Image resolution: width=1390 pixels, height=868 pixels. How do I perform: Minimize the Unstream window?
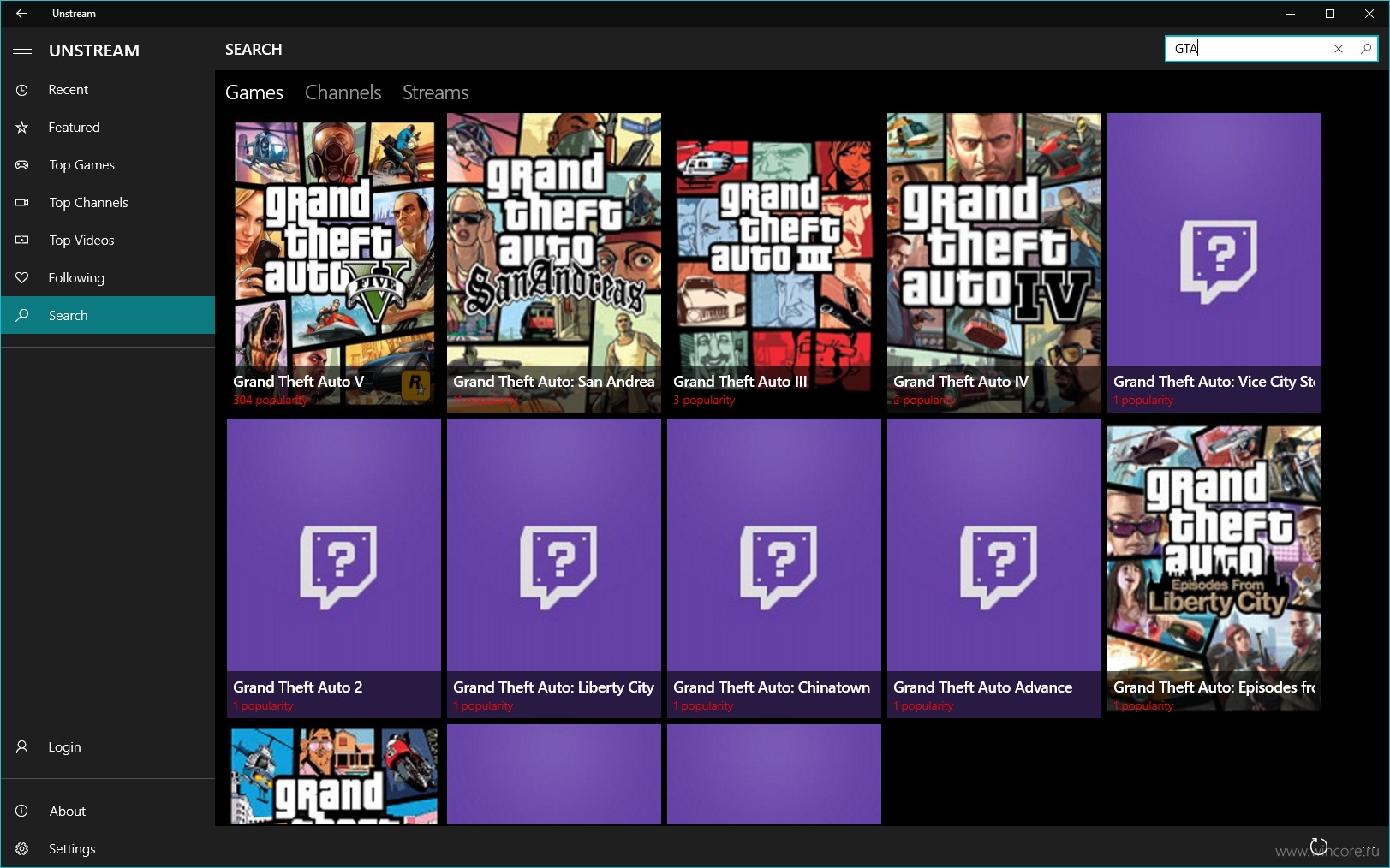click(x=1291, y=14)
